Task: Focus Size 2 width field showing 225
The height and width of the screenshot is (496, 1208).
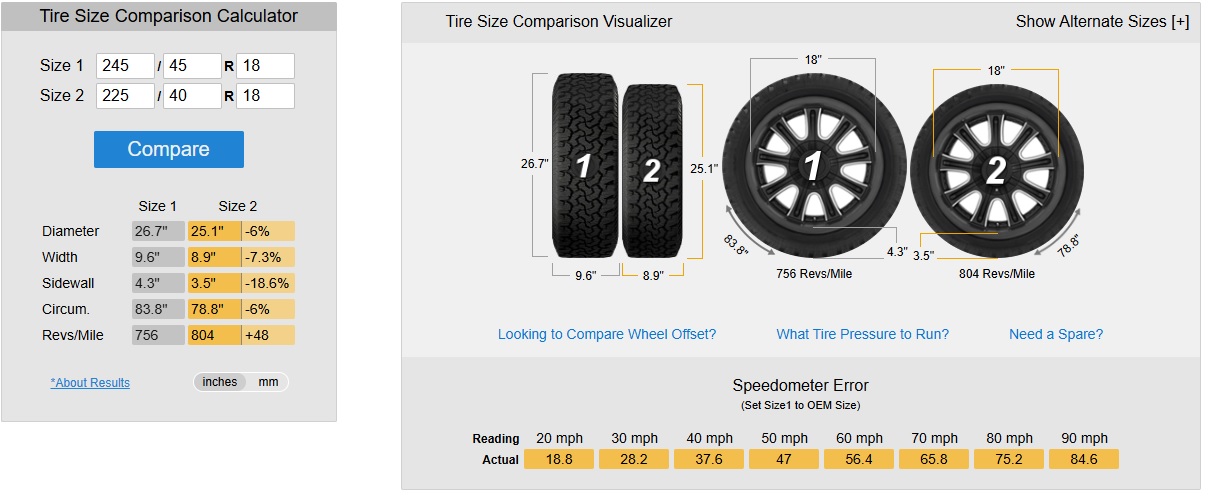Action: pos(126,96)
